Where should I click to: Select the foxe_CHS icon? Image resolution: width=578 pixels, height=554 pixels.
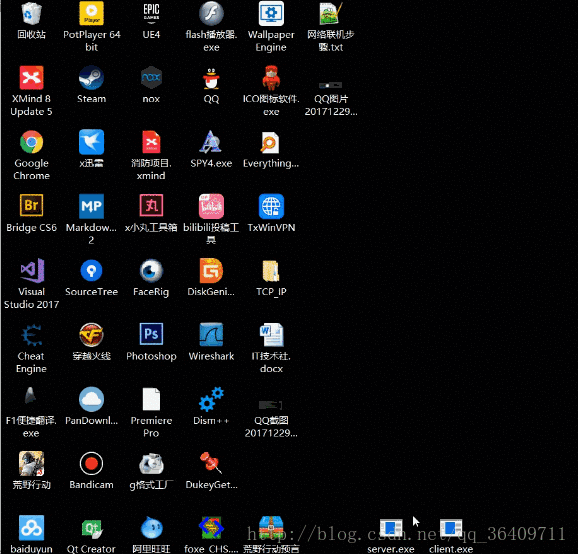[x=211, y=527]
